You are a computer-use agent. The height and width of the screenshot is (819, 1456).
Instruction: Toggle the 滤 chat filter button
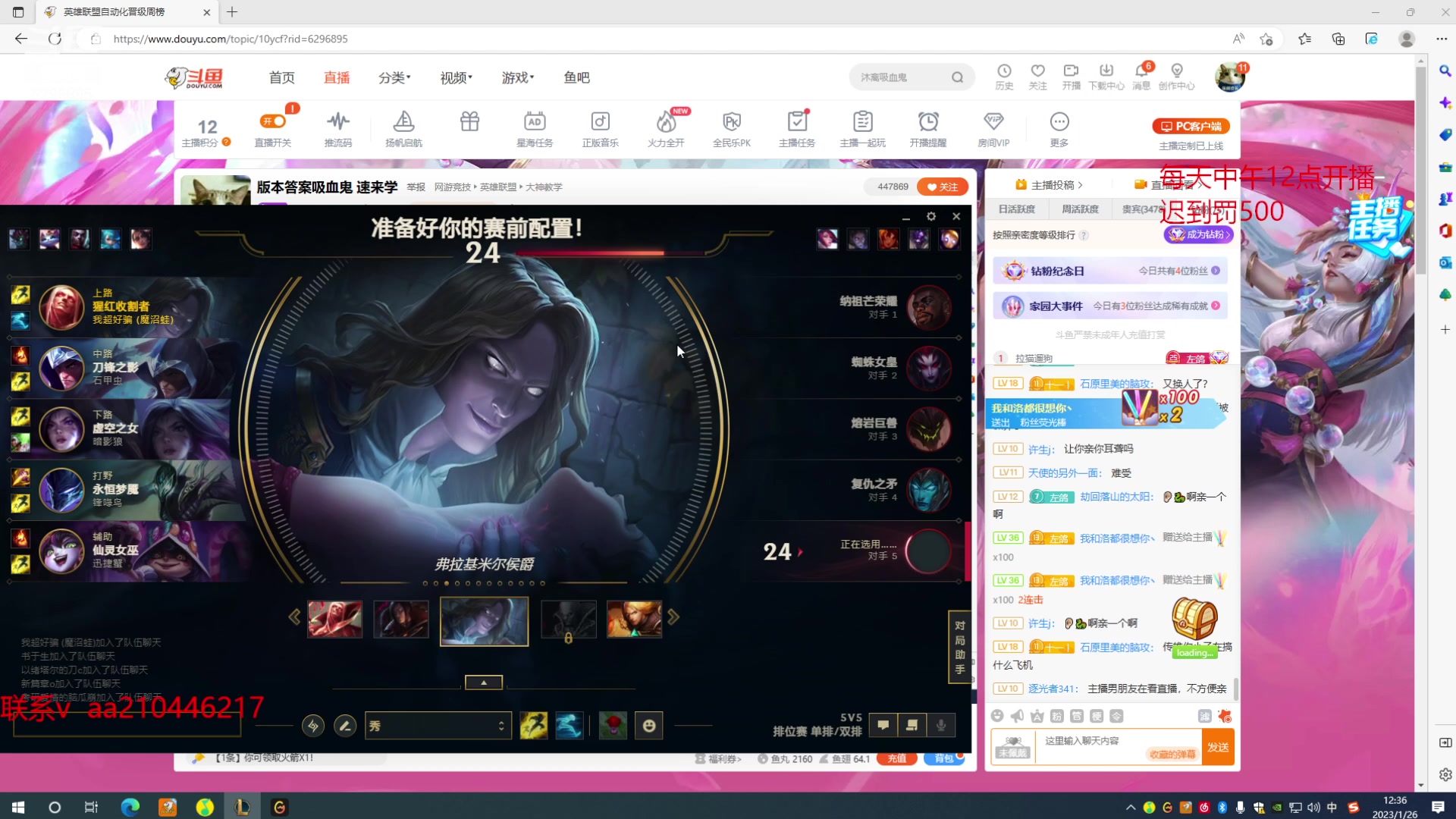tap(1204, 716)
